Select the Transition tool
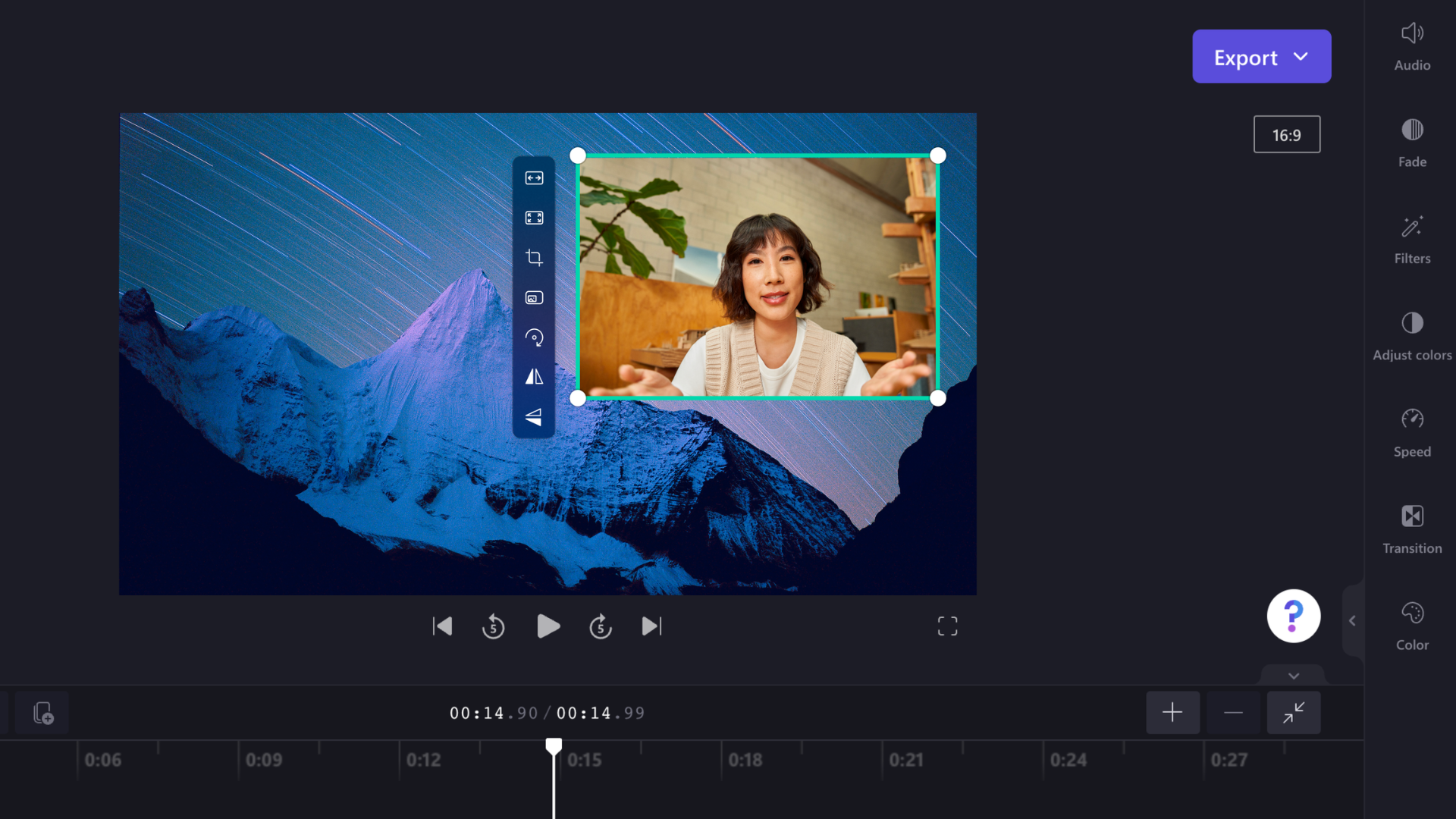1456x819 pixels. pos(1412,528)
